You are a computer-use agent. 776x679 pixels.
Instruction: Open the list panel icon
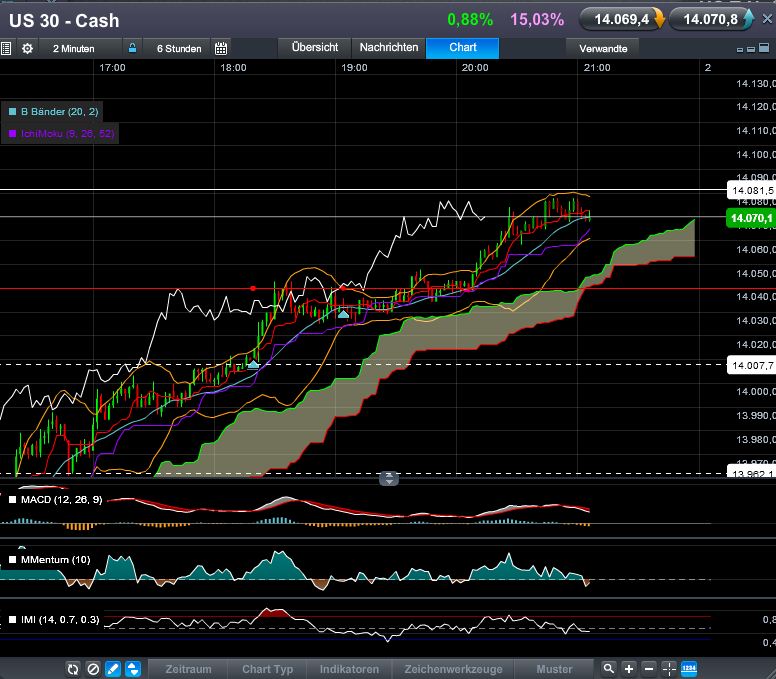click(x=6, y=48)
